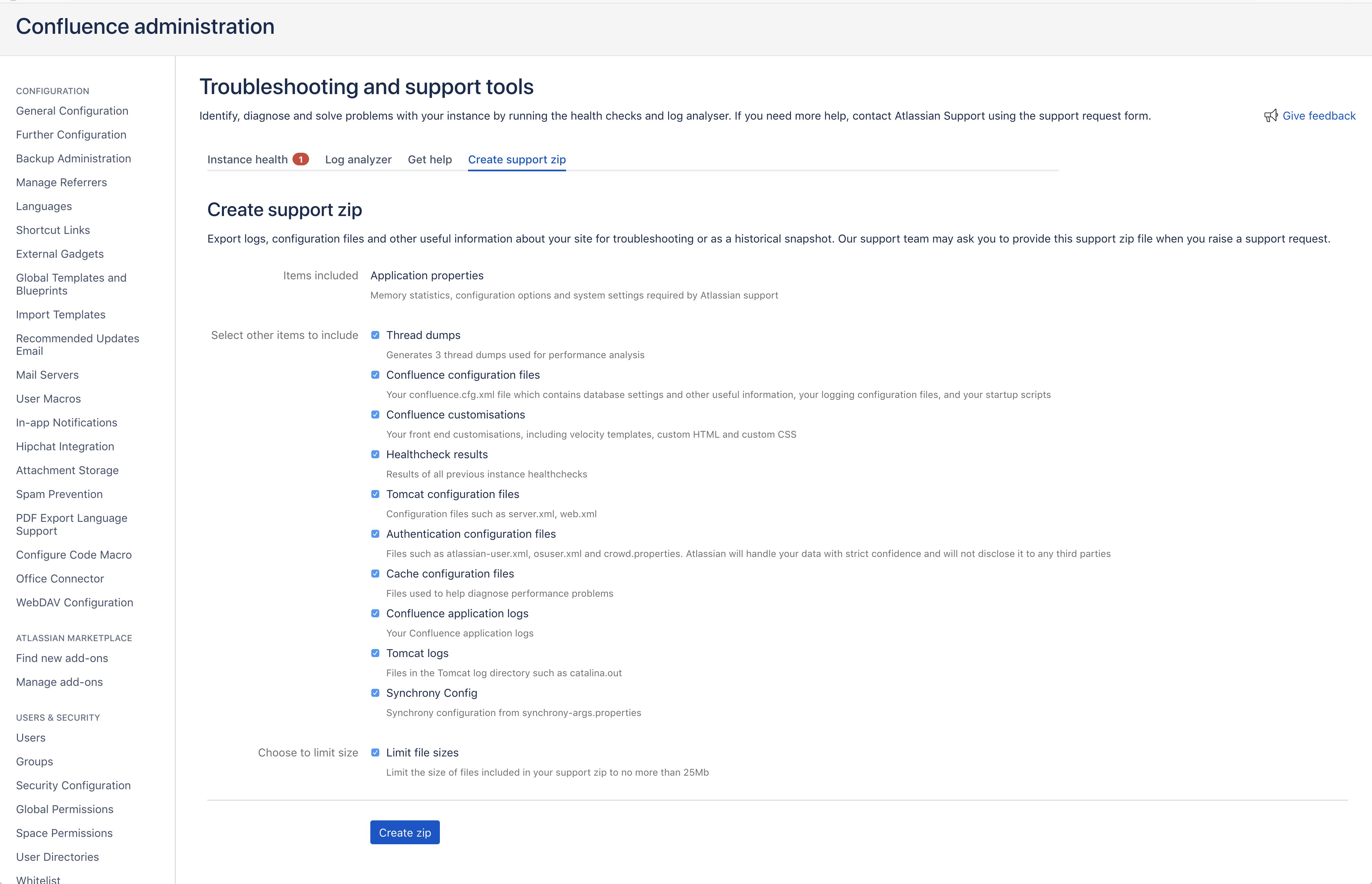This screenshot has width=1372, height=884.
Task: Navigate to Global Permissions
Action: pos(65,809)
